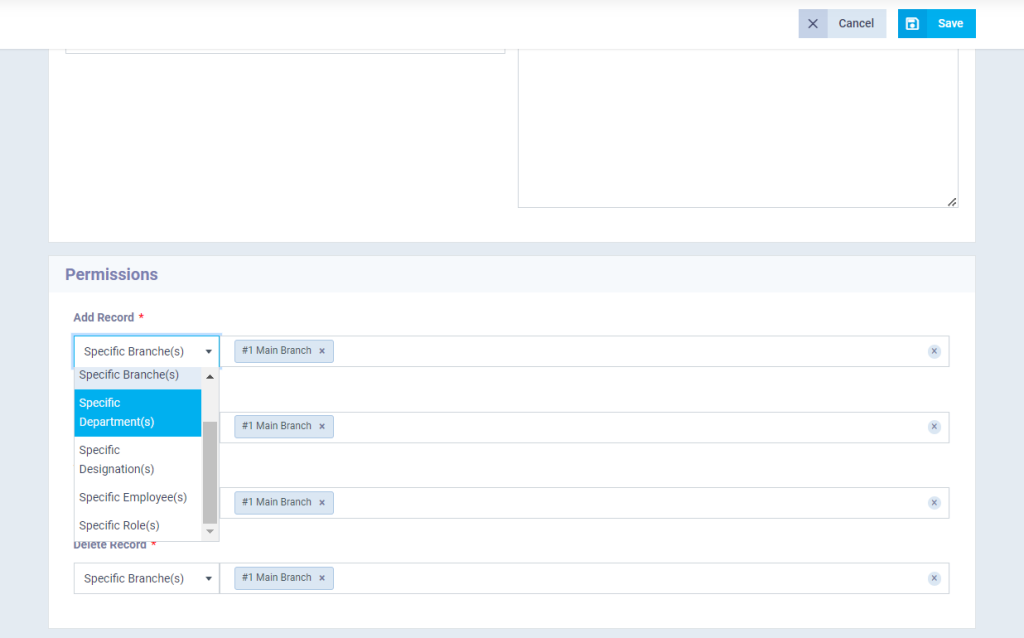Click the Save button
The height and width of the screenshot is (638, 1024).
tap(936, 24)
